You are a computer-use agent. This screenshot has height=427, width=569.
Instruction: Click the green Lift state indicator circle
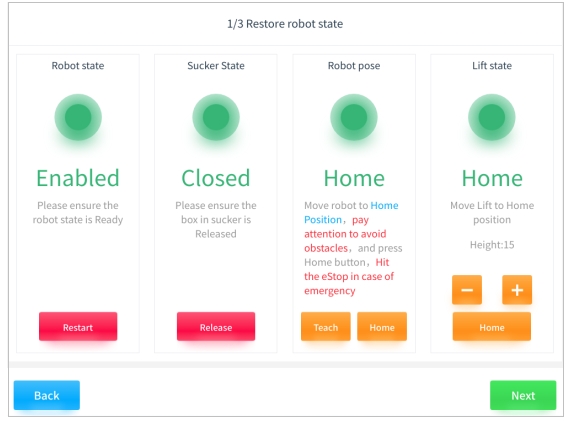492,117
